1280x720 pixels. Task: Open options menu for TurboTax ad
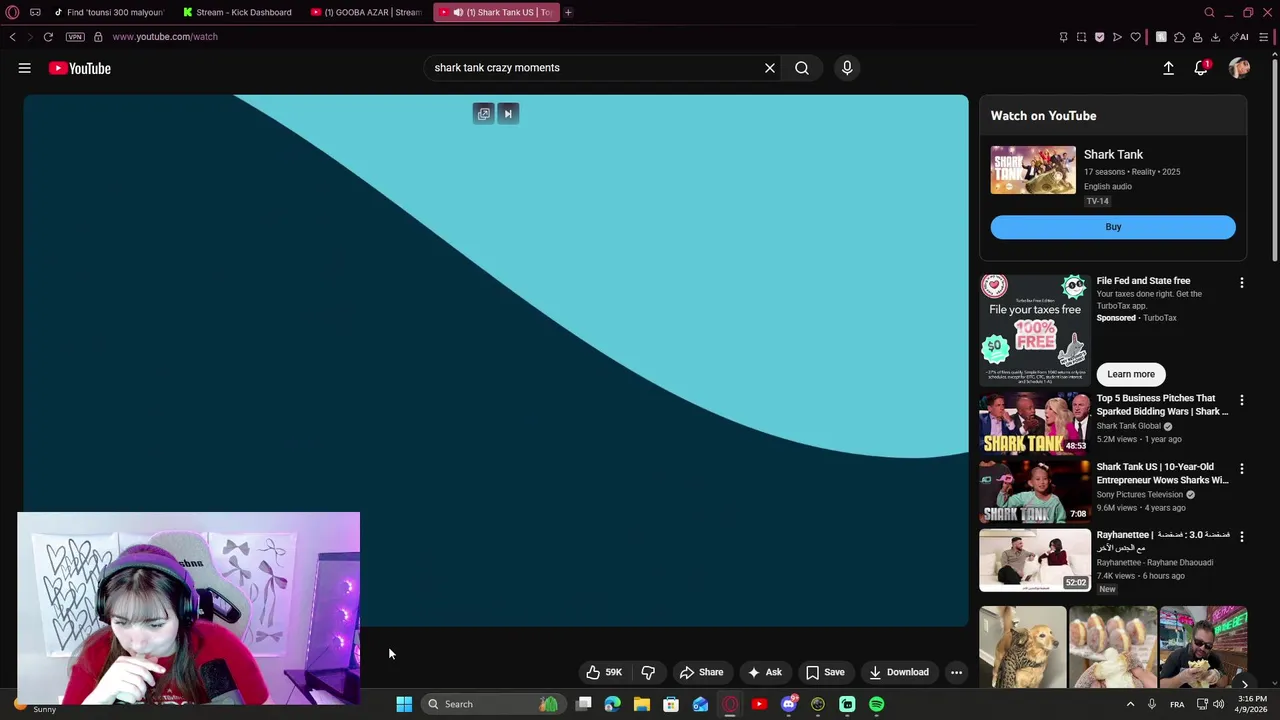[x=1242, y=283]
